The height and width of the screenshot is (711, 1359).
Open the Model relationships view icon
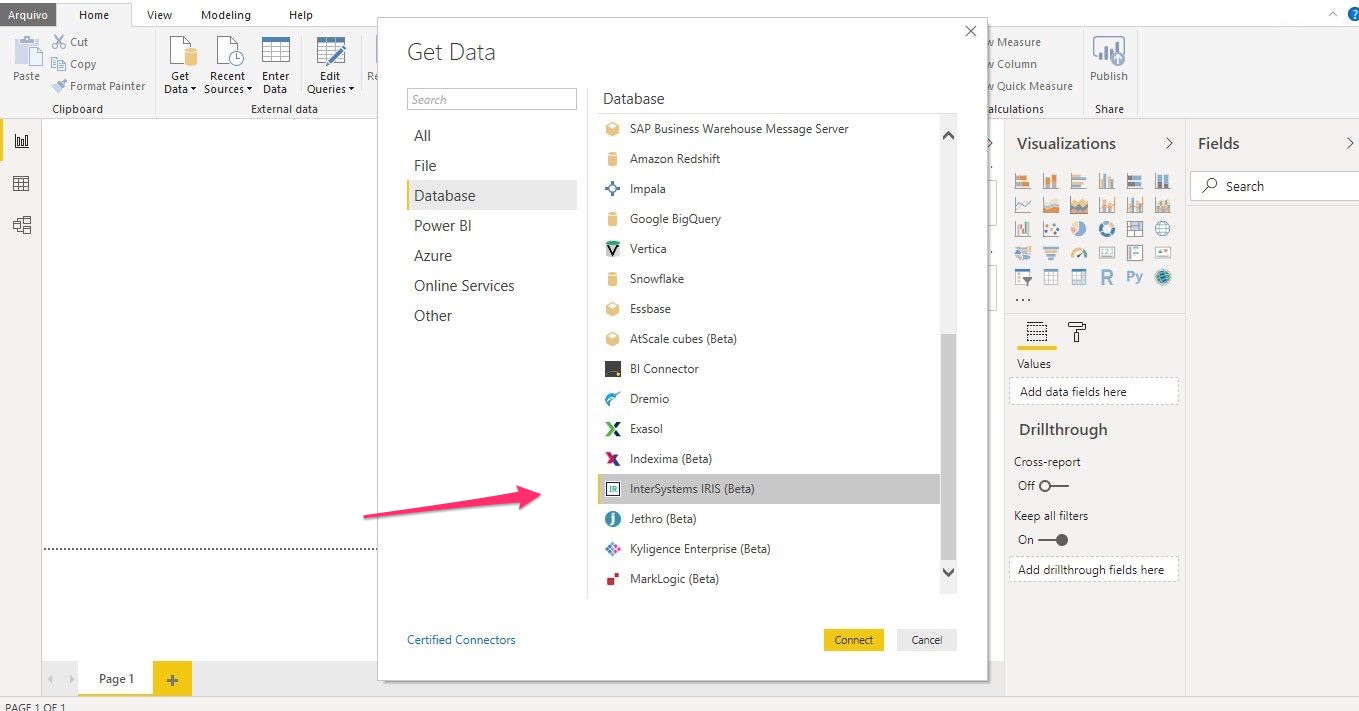(x=21, y=225)
